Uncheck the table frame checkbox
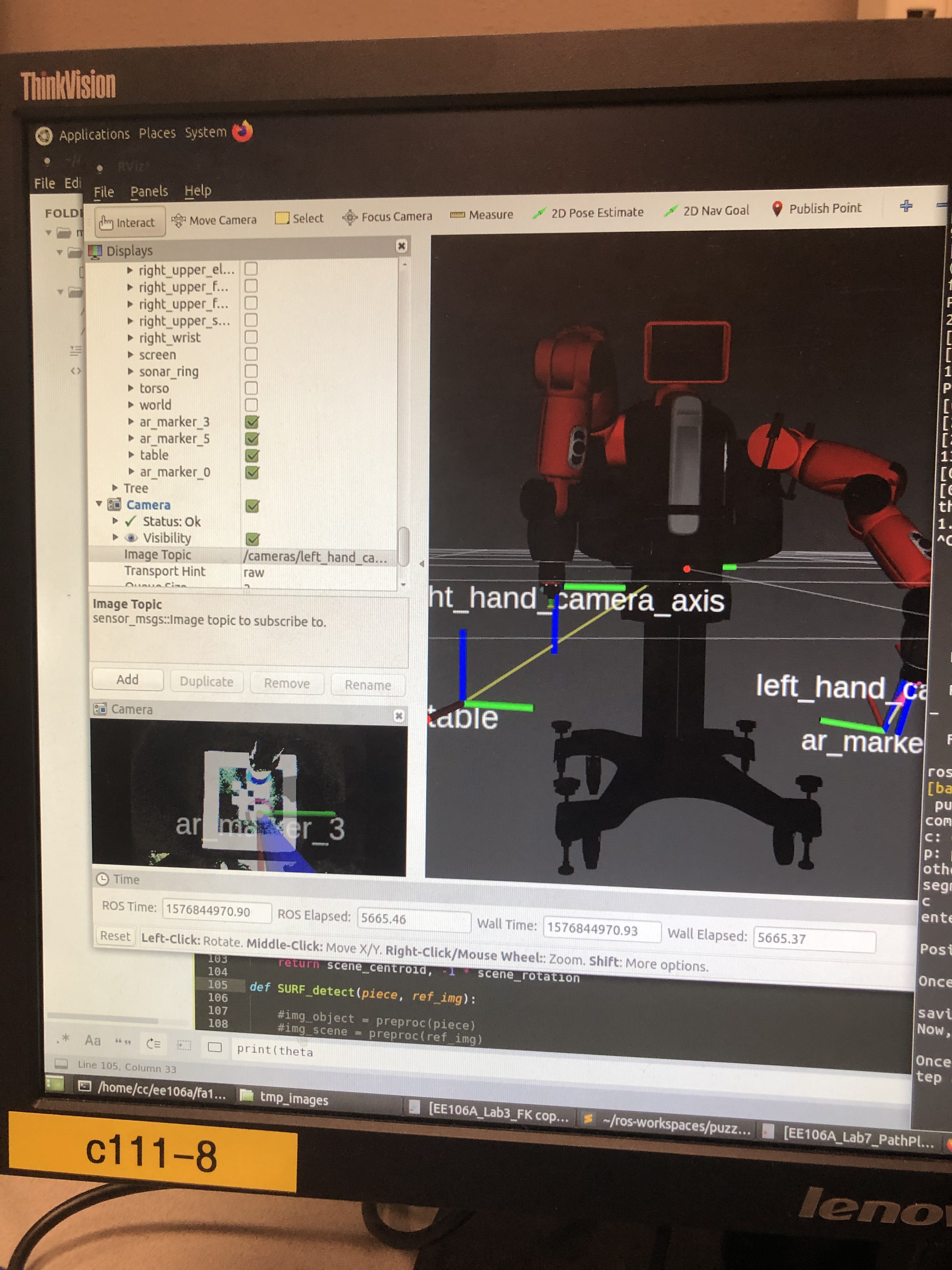This screenshot has width=952, height=1270. point(252,456)
